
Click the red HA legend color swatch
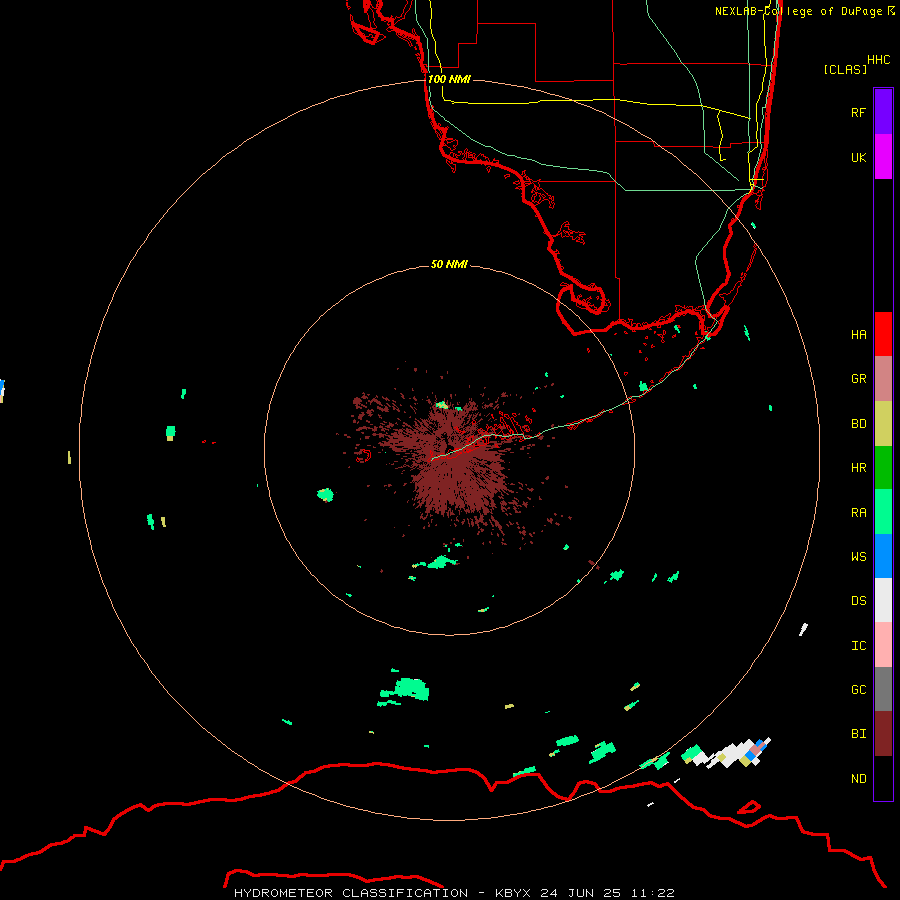(883, 334)
